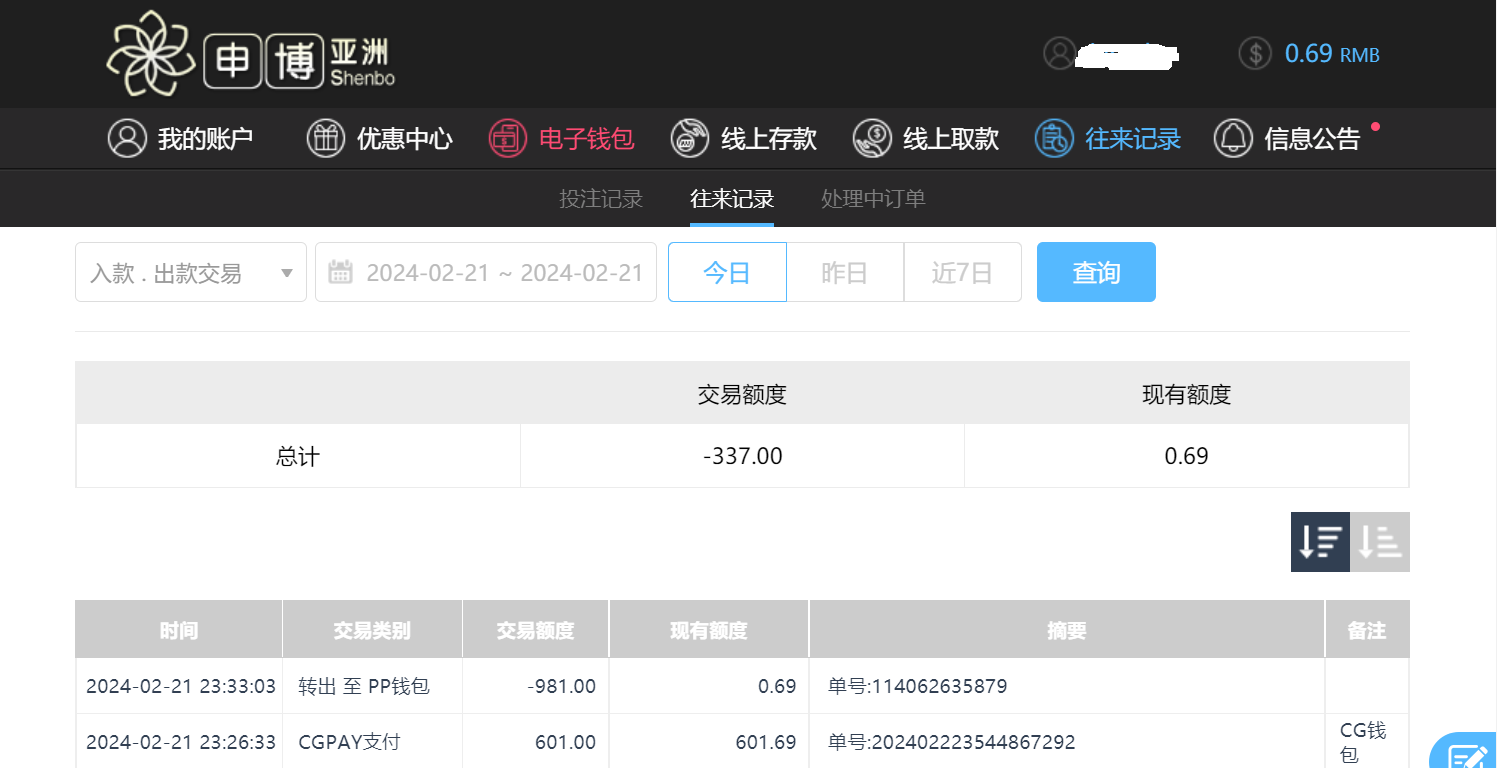Image resolution: width=1497 pixels, height=768 pixels.
Task: Click the dollar coin balance icon
Action: click(x=1255, y=53)
